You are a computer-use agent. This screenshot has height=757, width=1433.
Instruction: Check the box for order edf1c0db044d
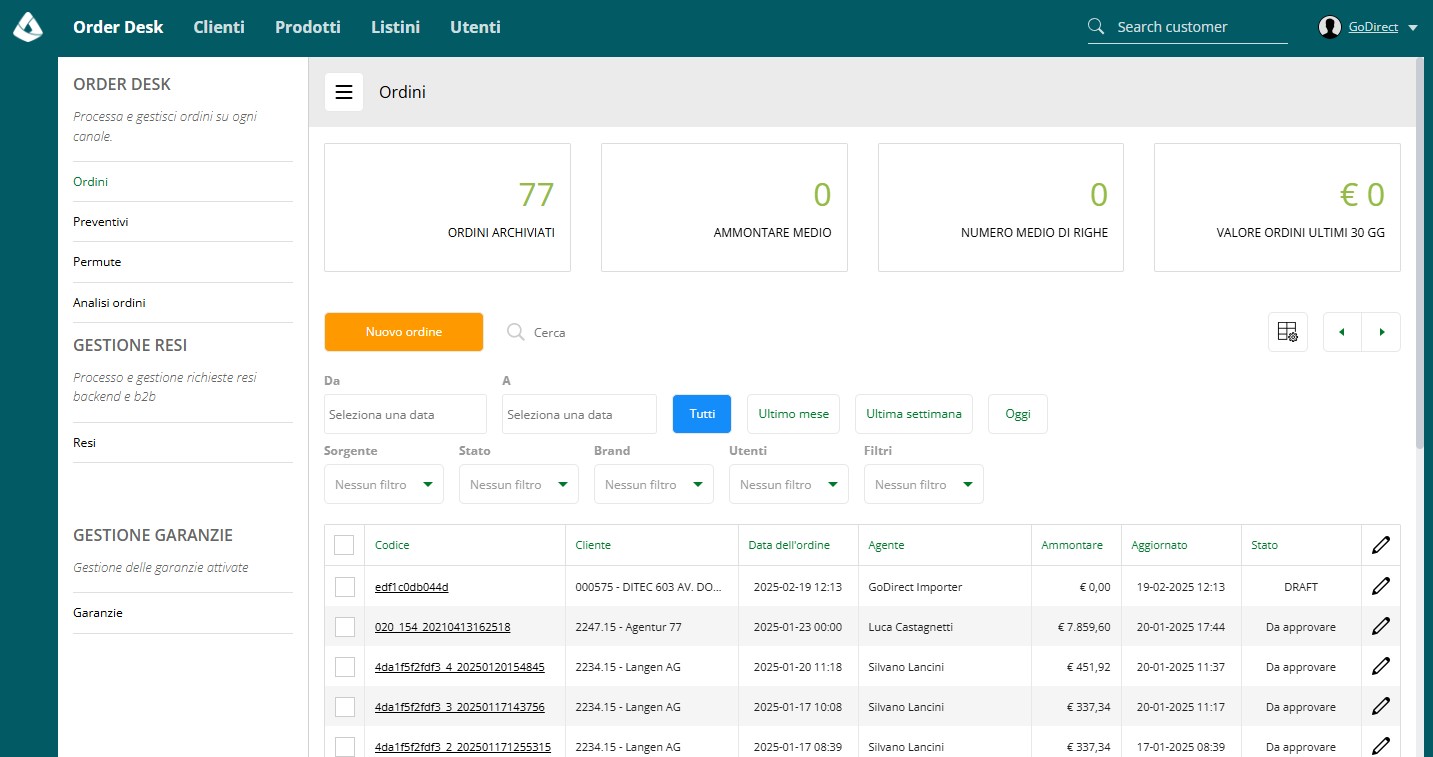344,587
